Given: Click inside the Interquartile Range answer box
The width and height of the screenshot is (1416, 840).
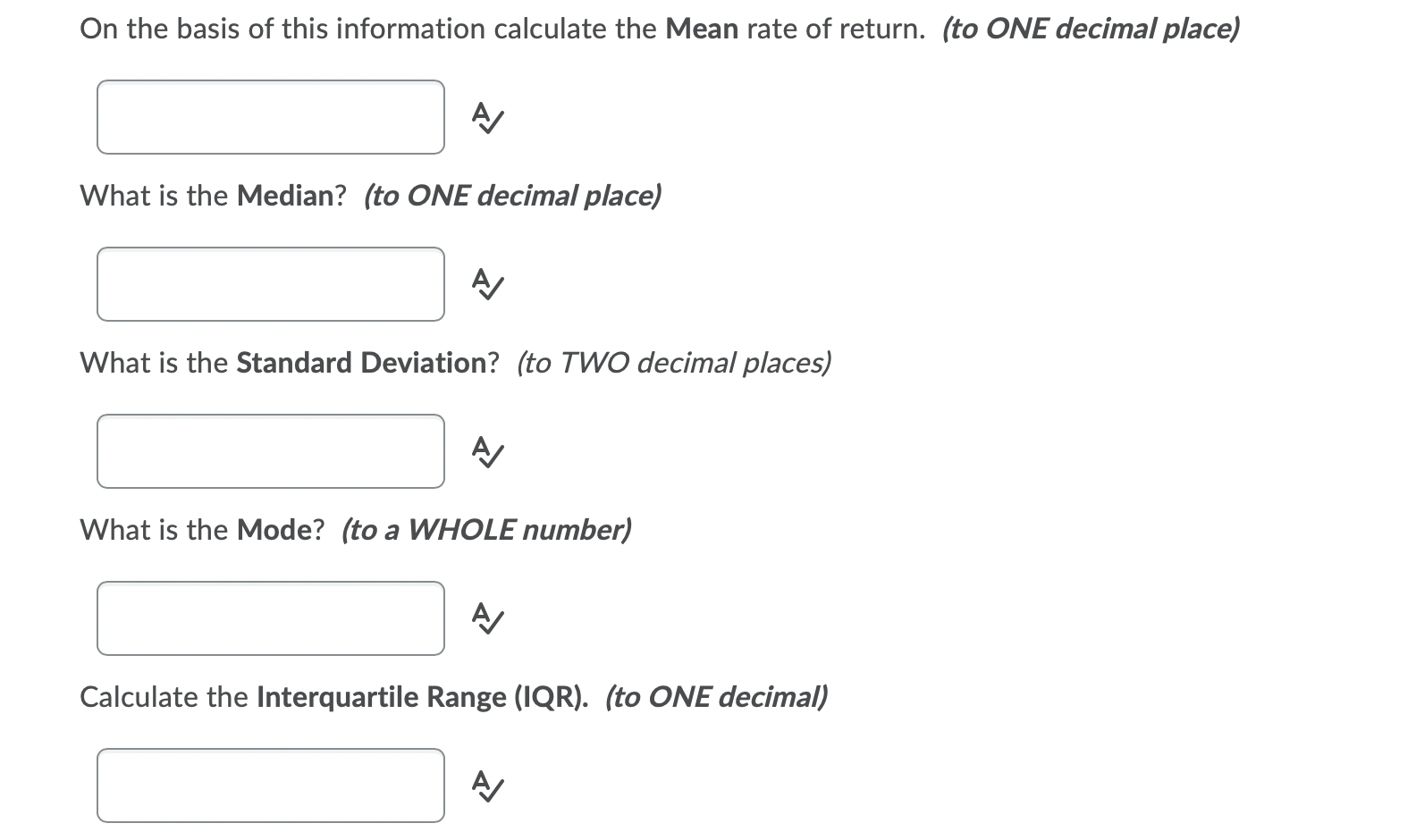Looking at the screenshot, I should pyautogui.click(x=270, y=786).
